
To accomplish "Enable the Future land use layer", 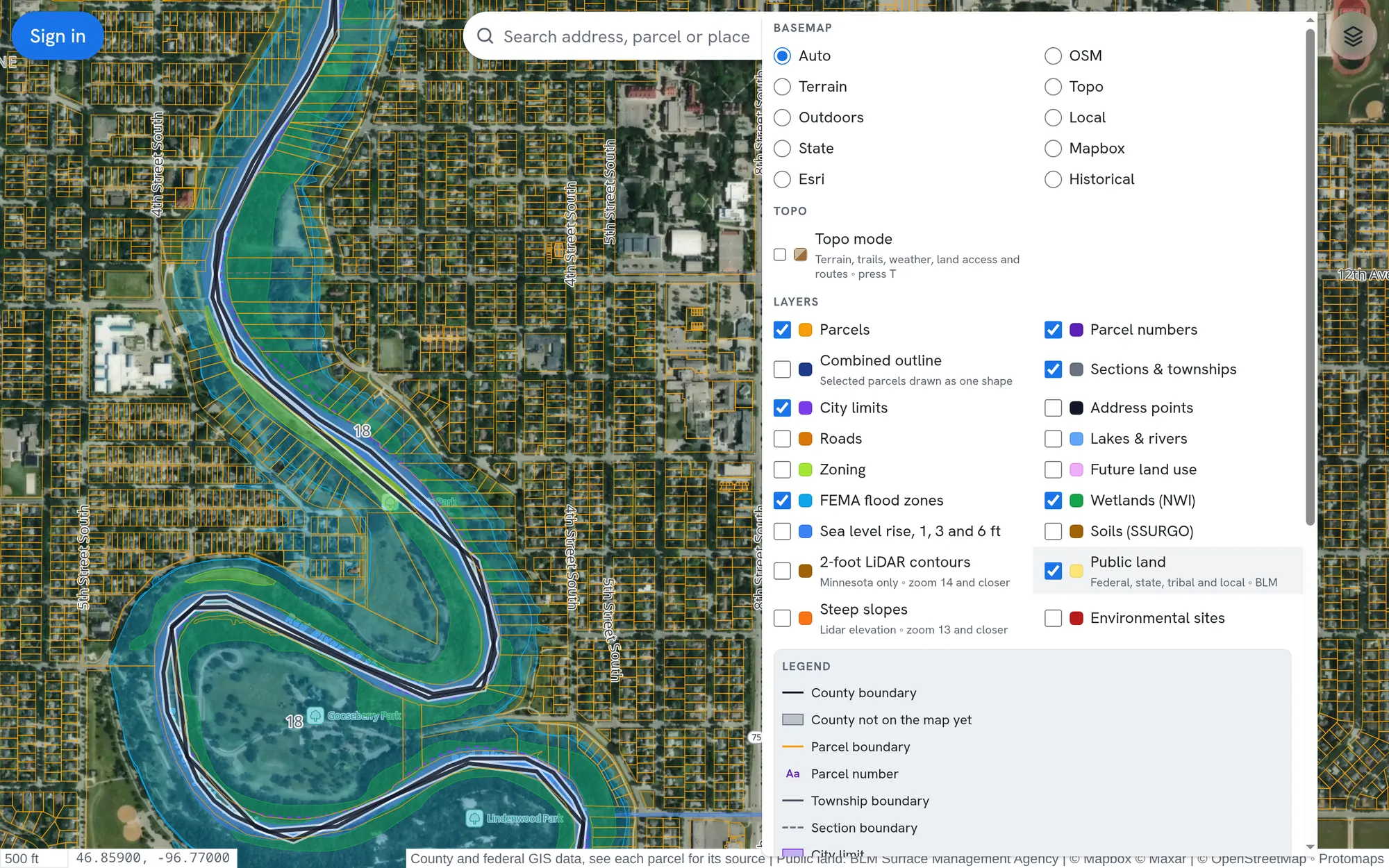I will (x=1053, y=469).
